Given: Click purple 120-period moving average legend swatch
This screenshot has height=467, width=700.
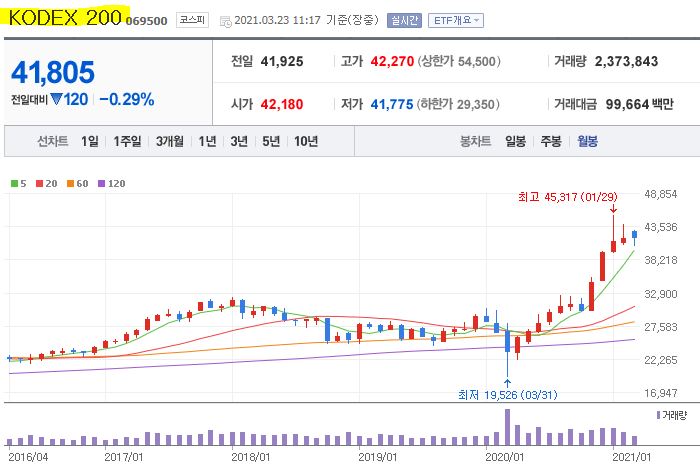Looking at the screenshot, I should (101, 183).
